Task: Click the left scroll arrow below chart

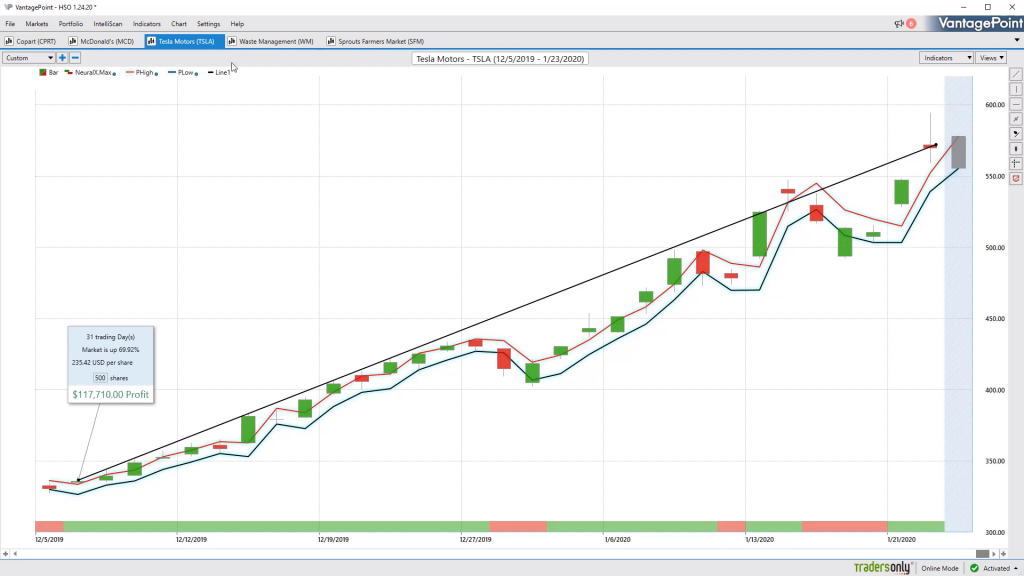Action: [x=15, y=554]
